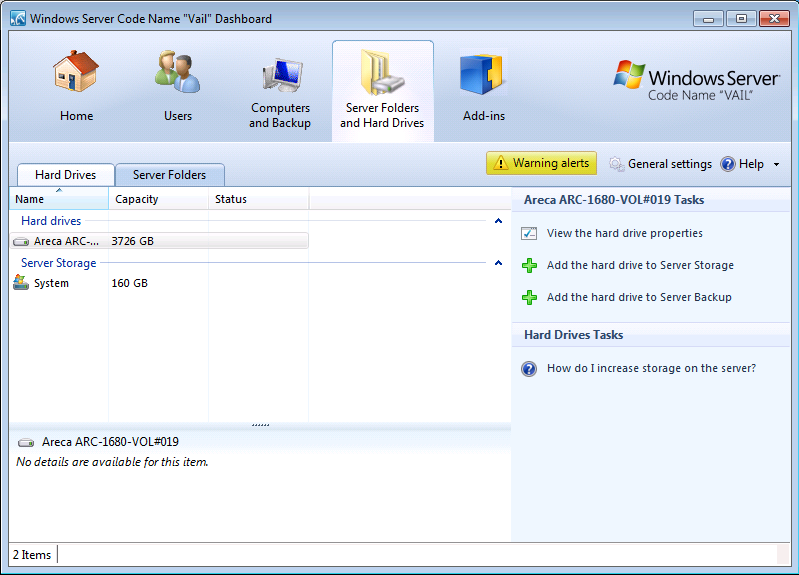The height and width of the screenshot is (575, 799).
Task: Collapse the Hard drives group
Action: pyautogui.click(x=498, y=221)
